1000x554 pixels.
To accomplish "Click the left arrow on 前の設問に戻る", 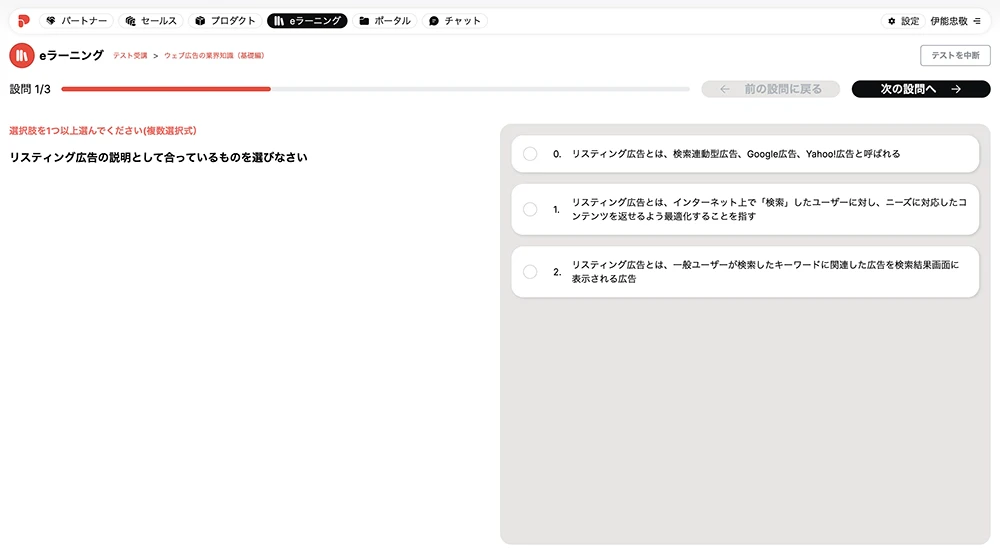I will pyautogui.click(x=724, y=89).
